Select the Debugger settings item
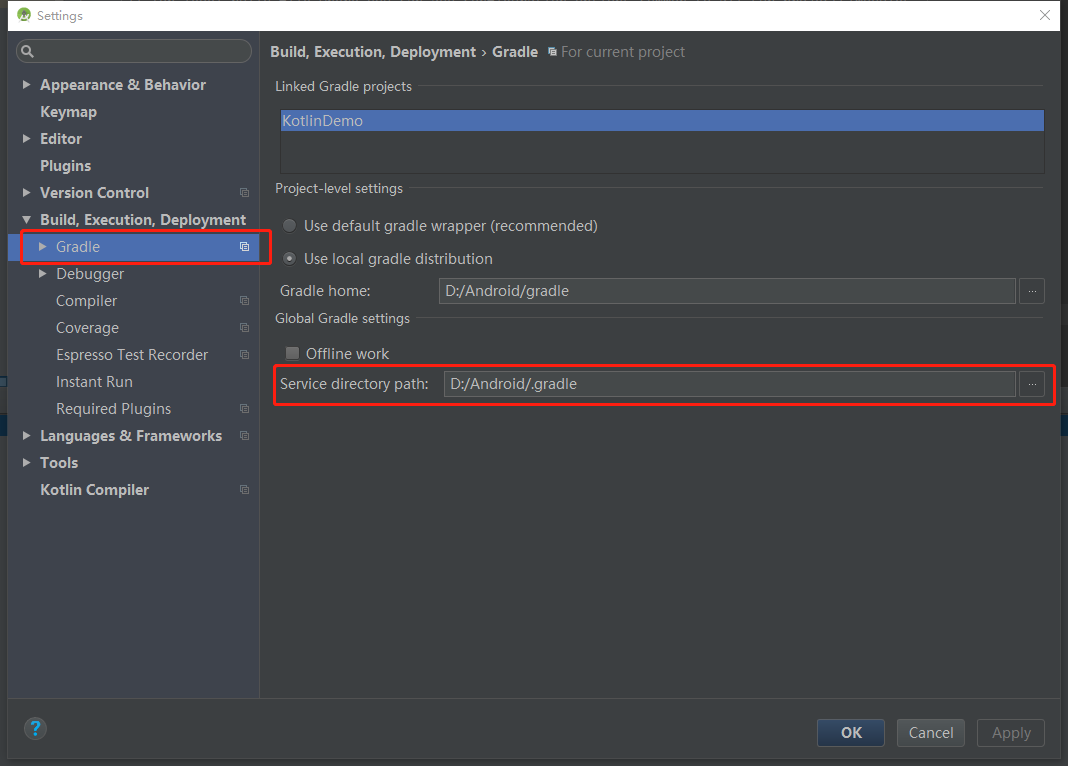Viewport: 1068px width, 766px height. point(90,274)
